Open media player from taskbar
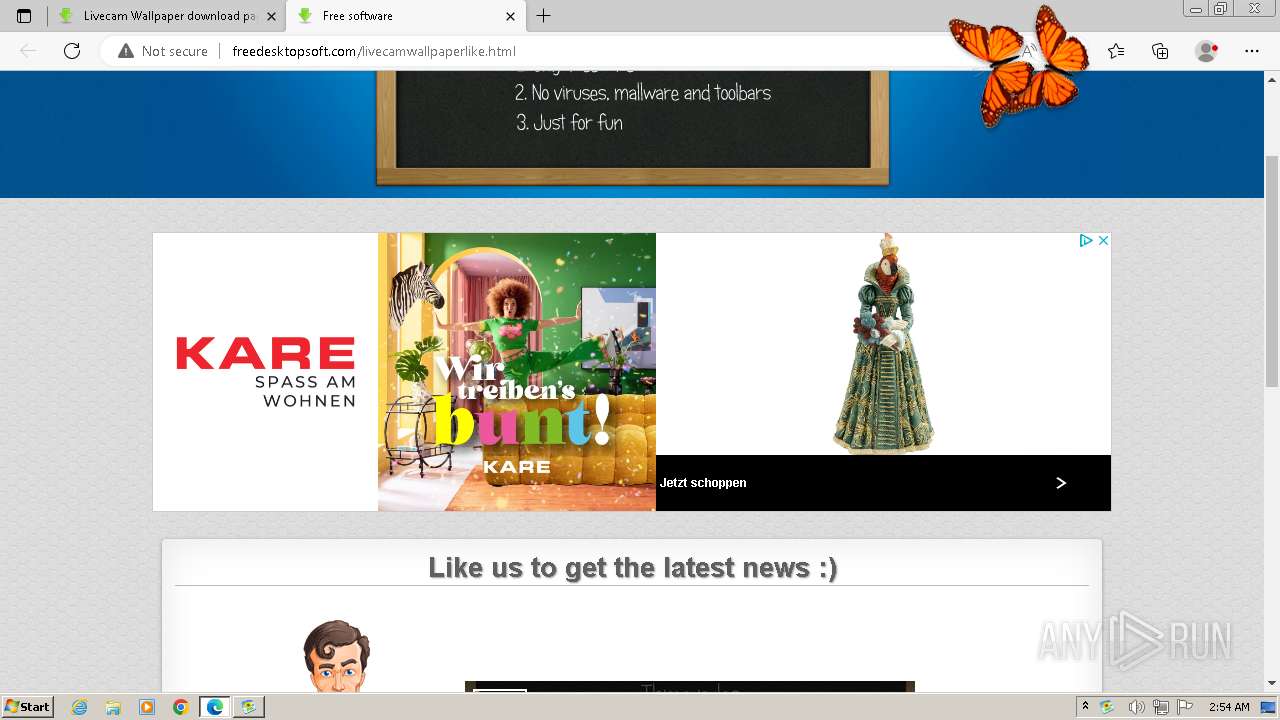1280x720 pixels. (x=147, y=707)
